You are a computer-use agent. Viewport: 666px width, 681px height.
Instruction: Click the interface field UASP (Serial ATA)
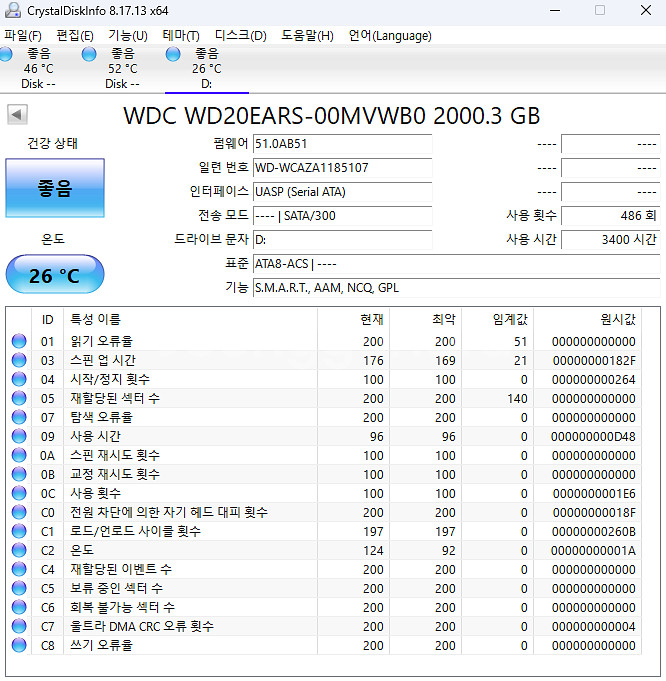[x=342, y=192]
